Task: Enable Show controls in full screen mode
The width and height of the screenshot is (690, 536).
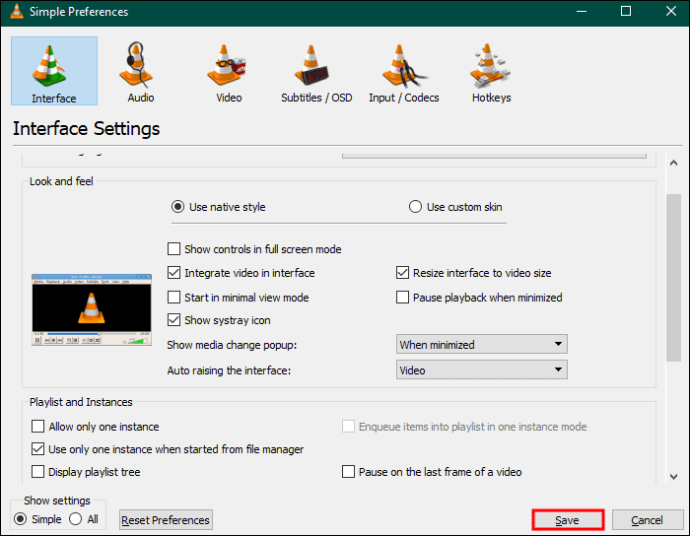Action: (174, 249)
